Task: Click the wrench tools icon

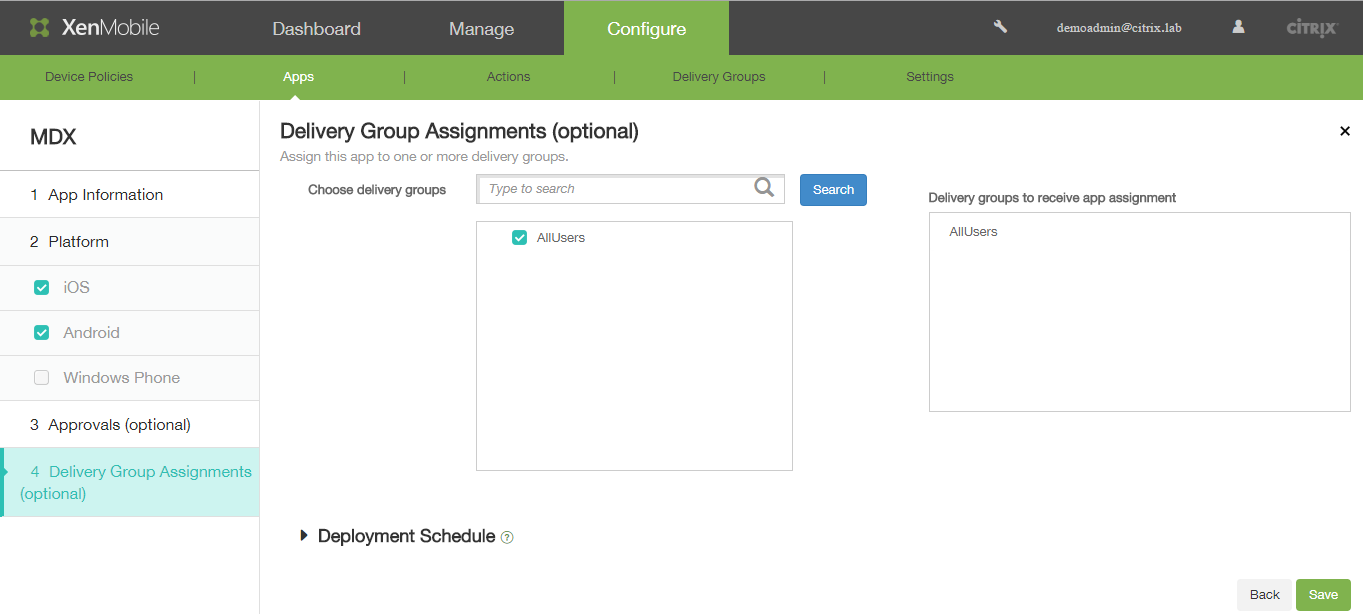Action: tap(1000, 27)
